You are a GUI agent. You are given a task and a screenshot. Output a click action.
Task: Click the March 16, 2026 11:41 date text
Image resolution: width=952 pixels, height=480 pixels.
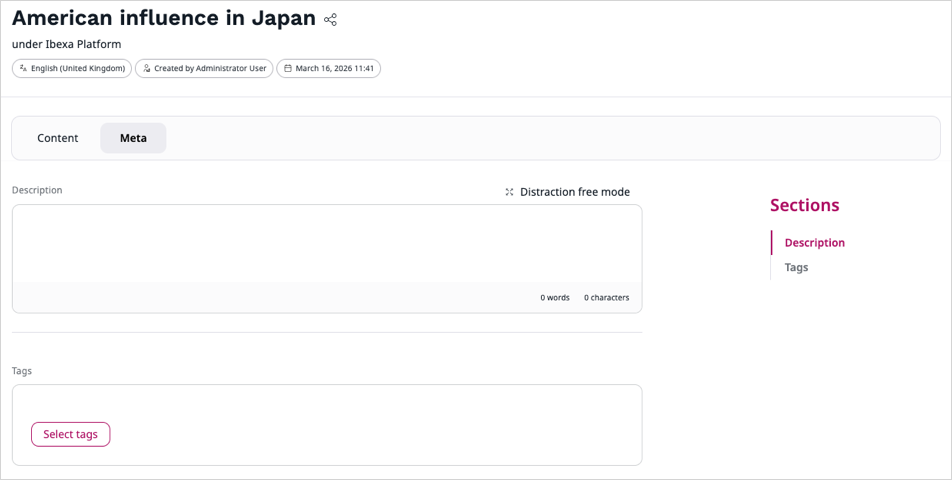click(x=334, y=69)
